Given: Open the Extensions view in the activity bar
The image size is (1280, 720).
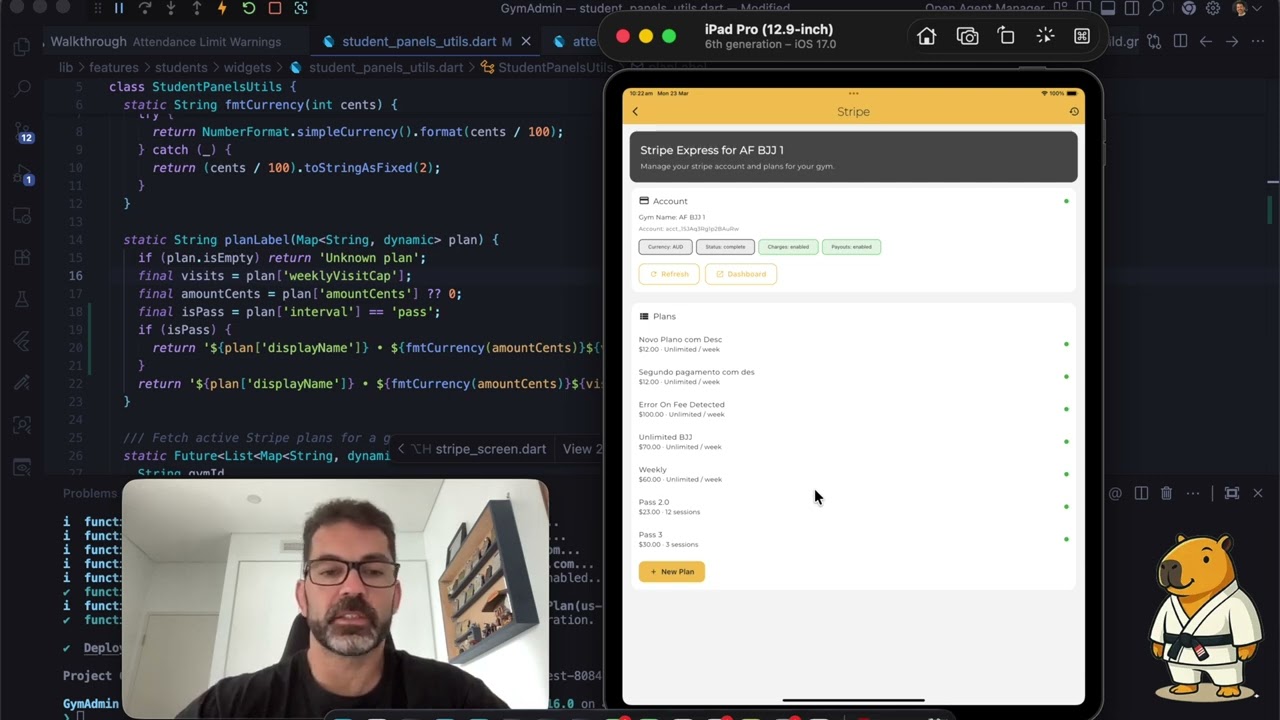Looking at the screenshot, I should (x=23, y=257).
